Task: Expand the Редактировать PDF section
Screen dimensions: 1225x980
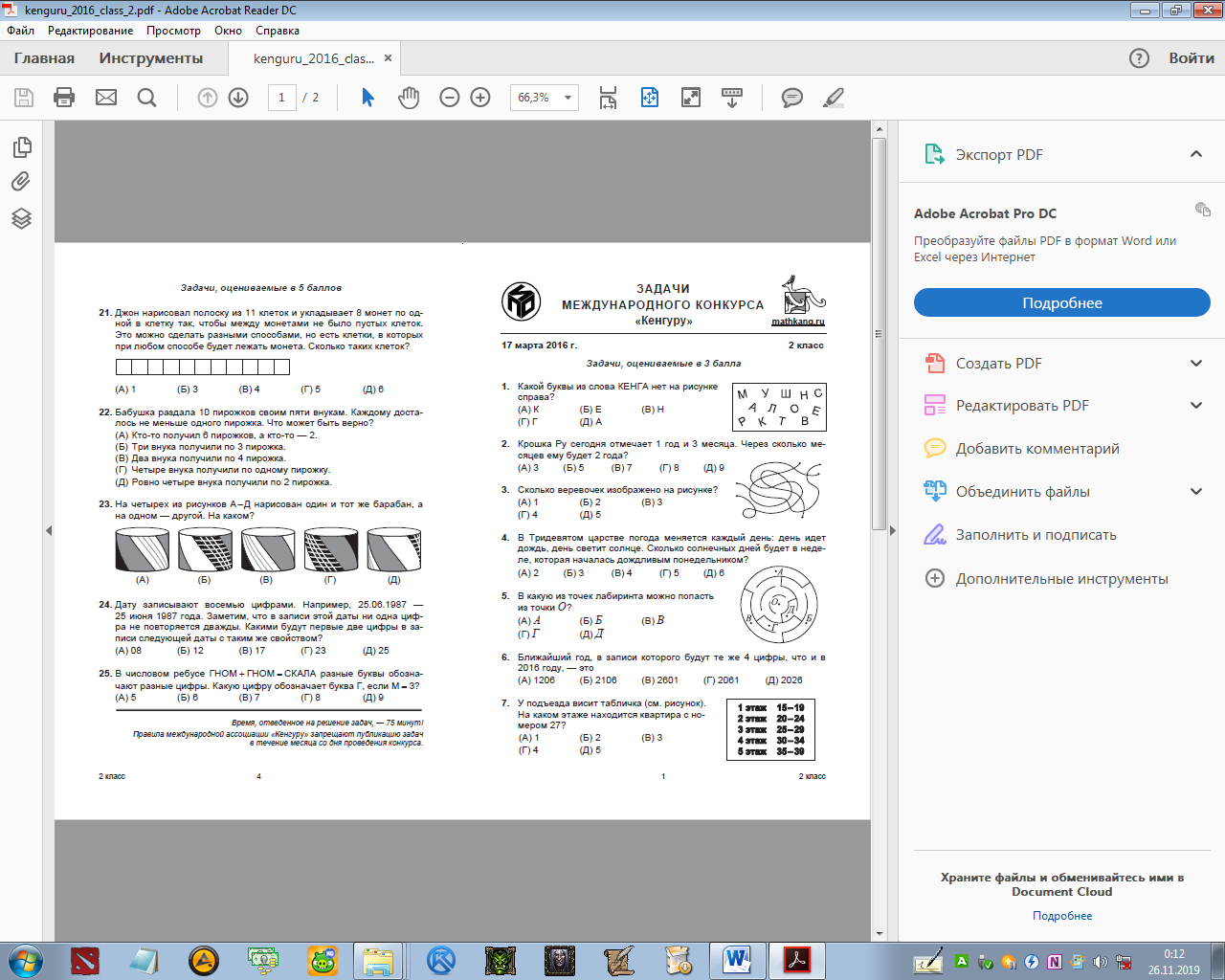Action: click(x=1196, y=405)
